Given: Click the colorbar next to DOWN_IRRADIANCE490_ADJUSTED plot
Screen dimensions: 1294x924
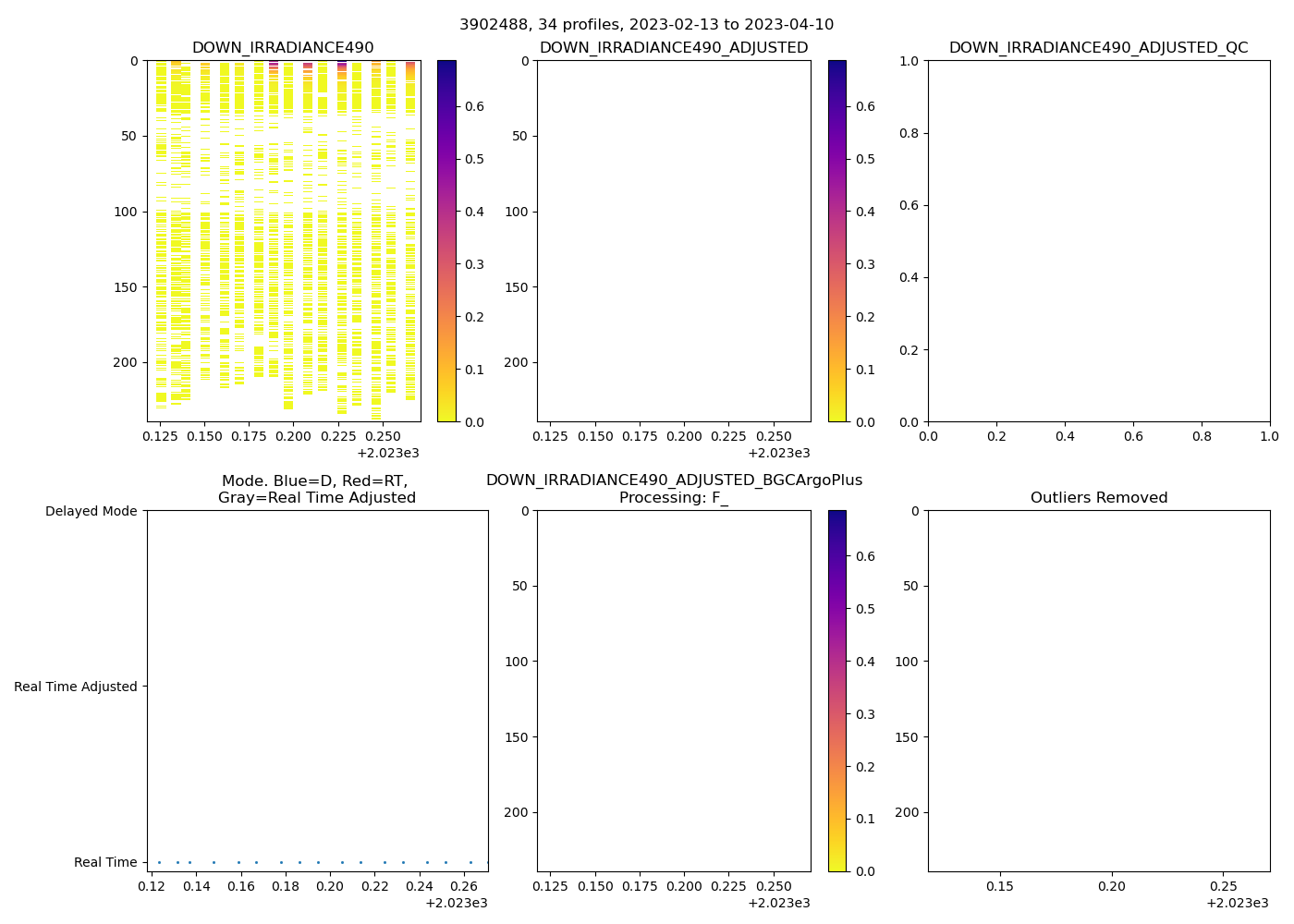Looking at the screenshot, I should pyautogui.click(x=836, y=240).
